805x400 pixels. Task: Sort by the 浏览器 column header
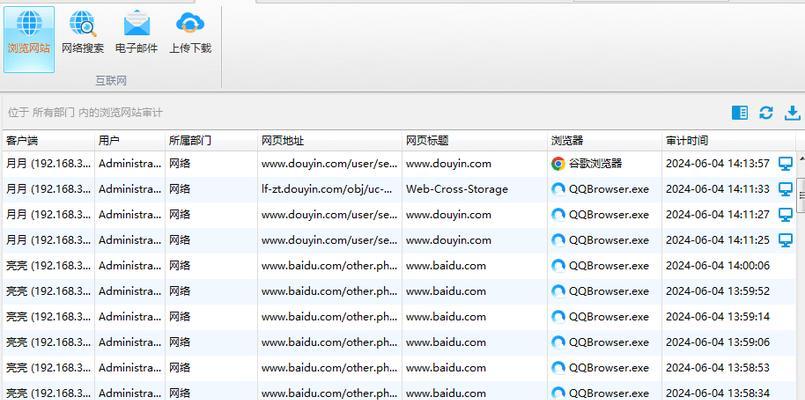click(x=605, y=141)
